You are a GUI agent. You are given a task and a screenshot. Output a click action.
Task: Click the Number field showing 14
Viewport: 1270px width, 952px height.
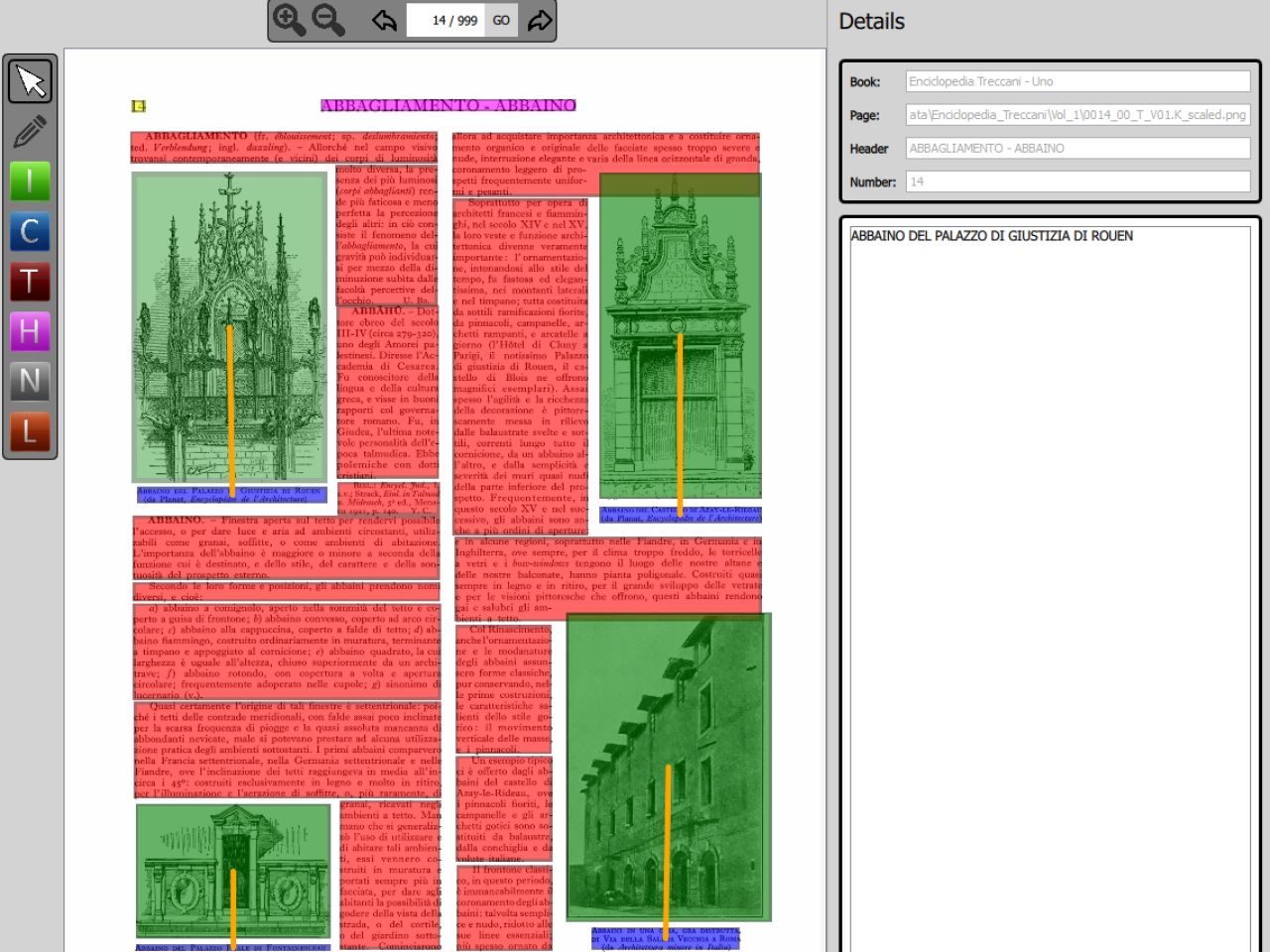tap(1078, 181)
